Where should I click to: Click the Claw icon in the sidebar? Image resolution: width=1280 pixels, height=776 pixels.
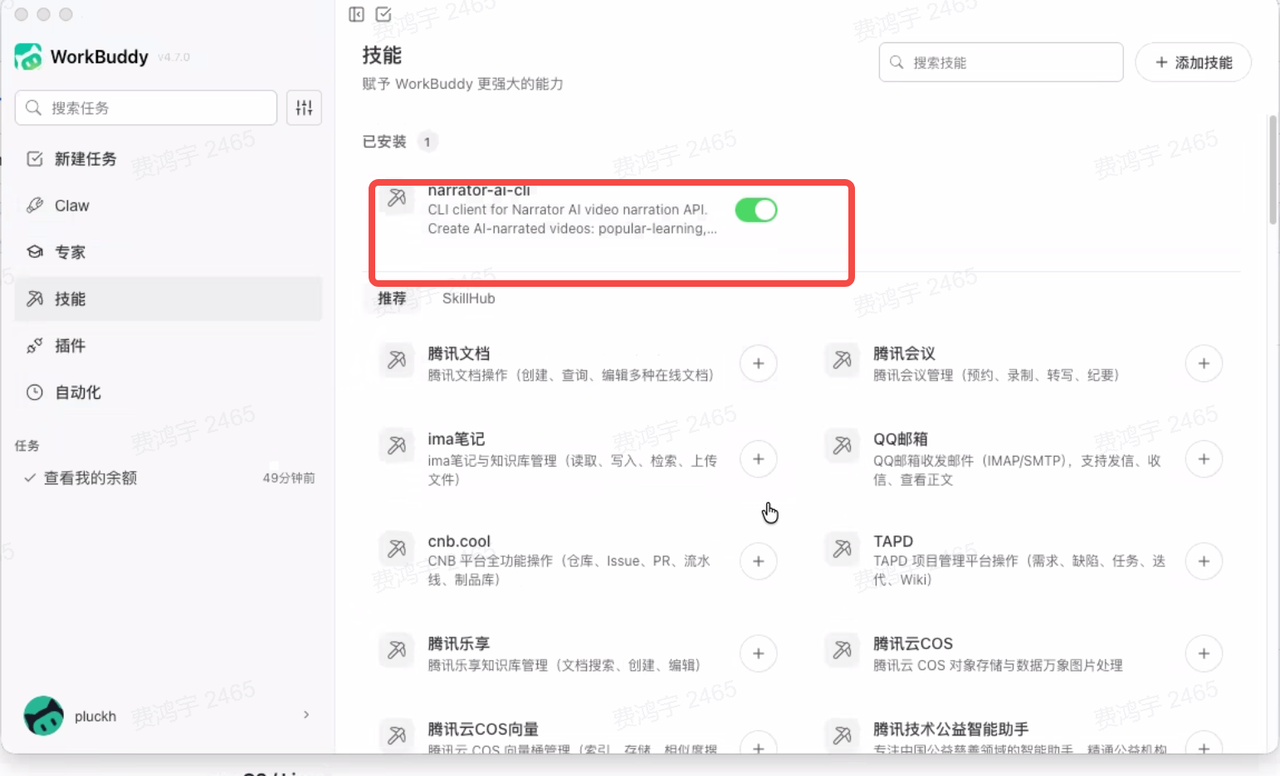point(35,205)
